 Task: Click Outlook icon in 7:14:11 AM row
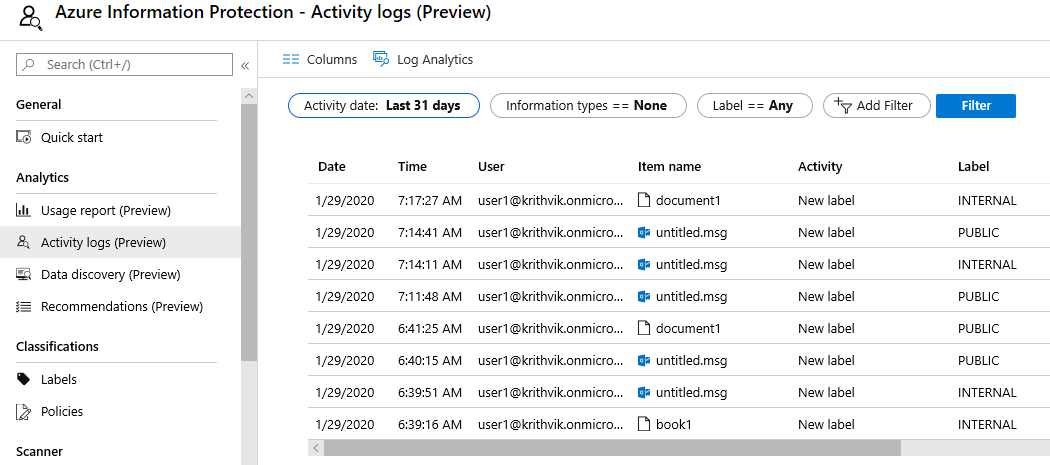point(644,265)
